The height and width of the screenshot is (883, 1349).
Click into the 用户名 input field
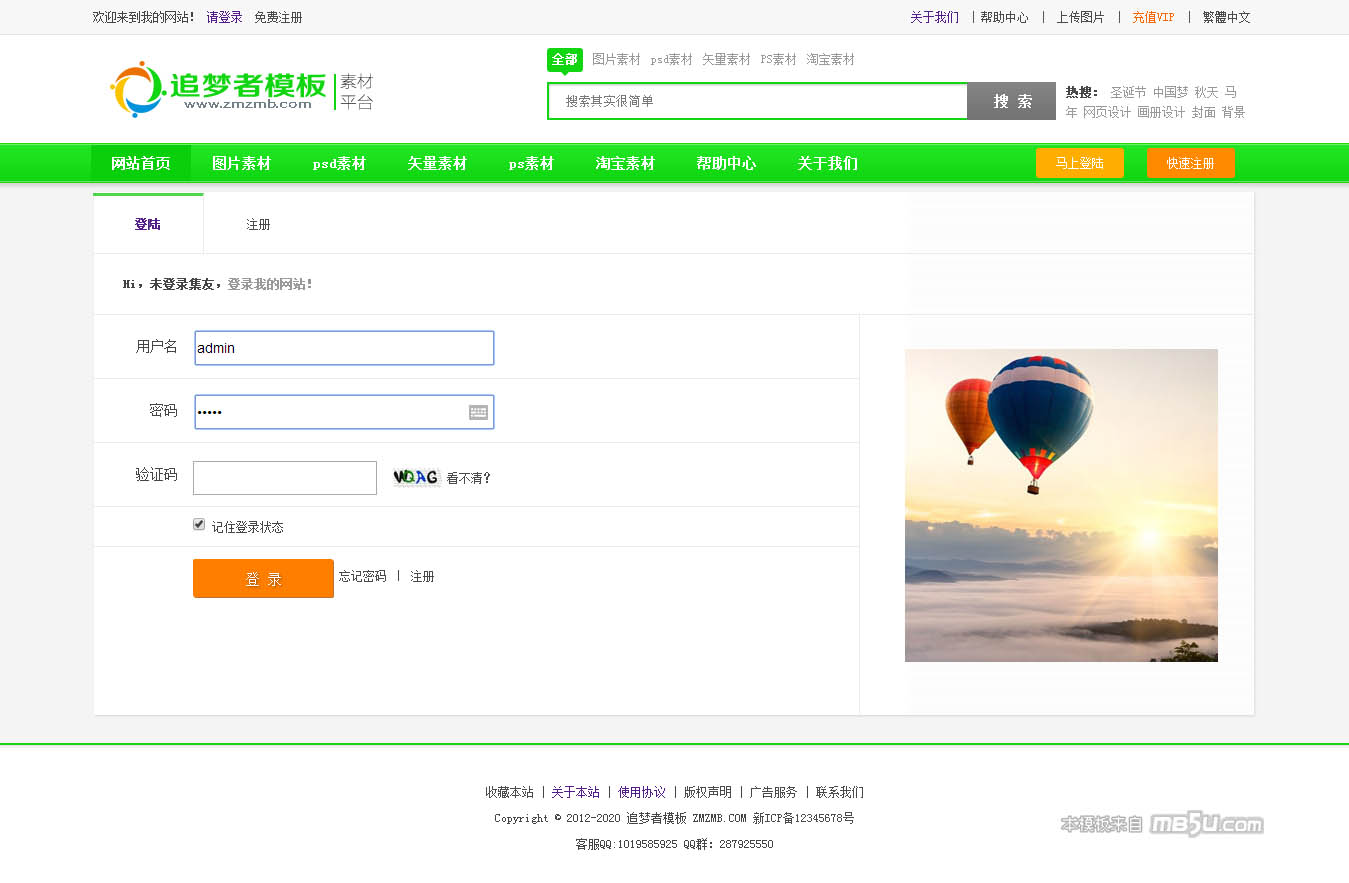coord(344,348)
